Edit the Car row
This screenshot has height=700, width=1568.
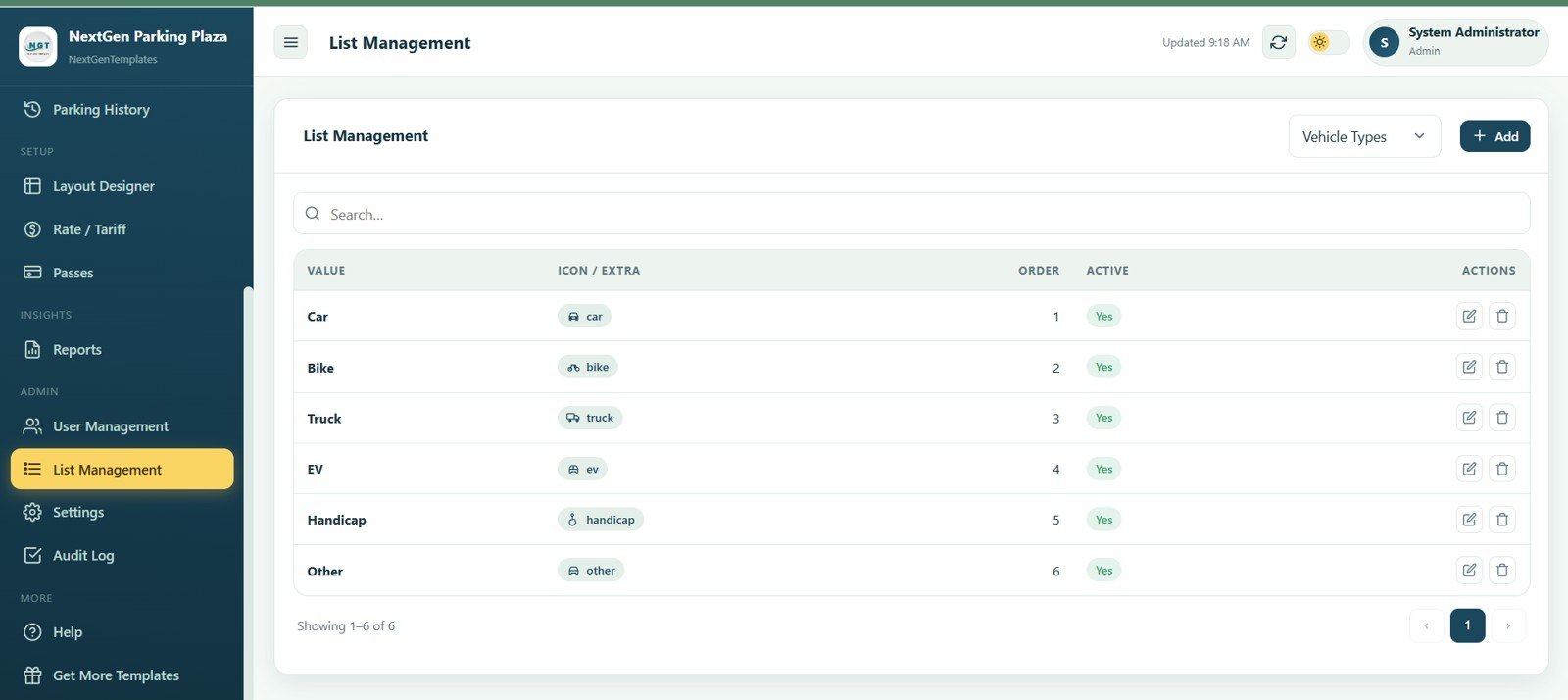1469,316
